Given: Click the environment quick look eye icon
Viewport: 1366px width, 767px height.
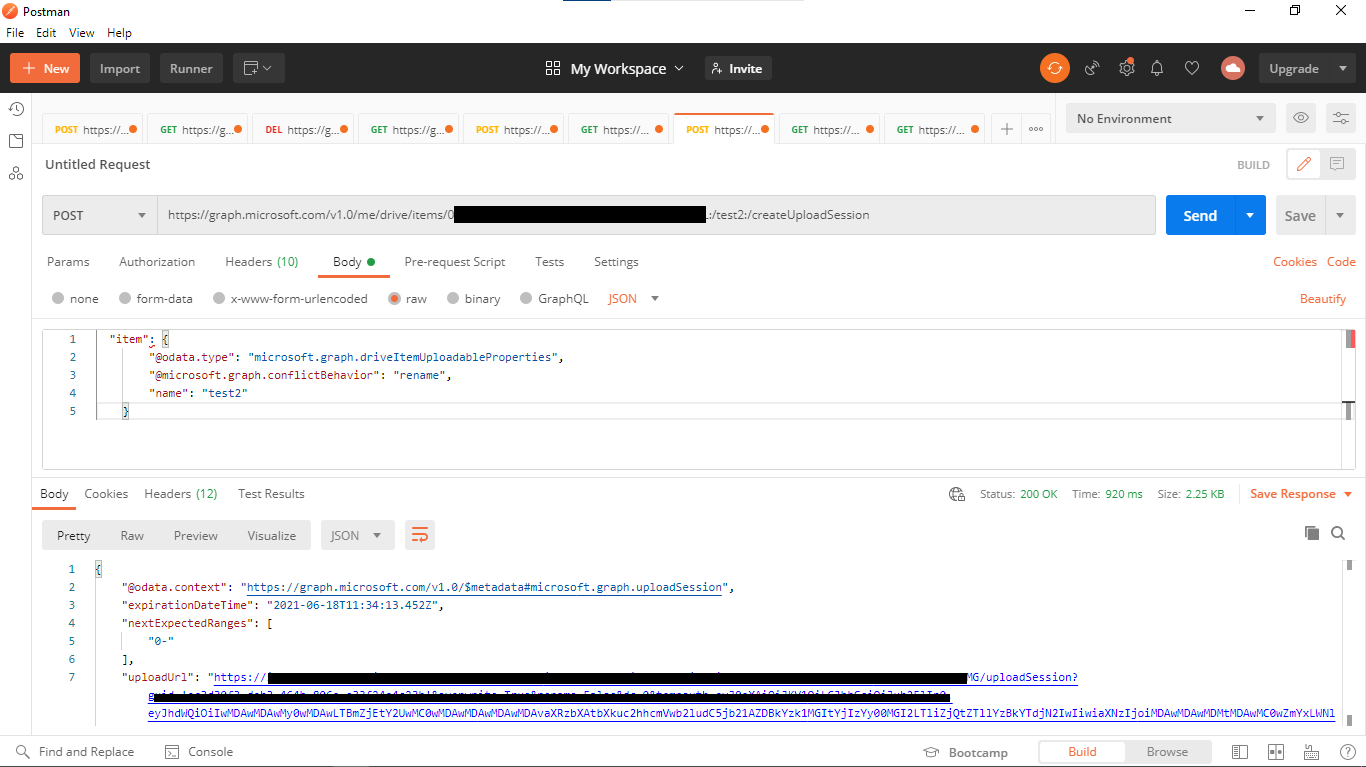Looking at the screenshot, I should [1301, 118].
